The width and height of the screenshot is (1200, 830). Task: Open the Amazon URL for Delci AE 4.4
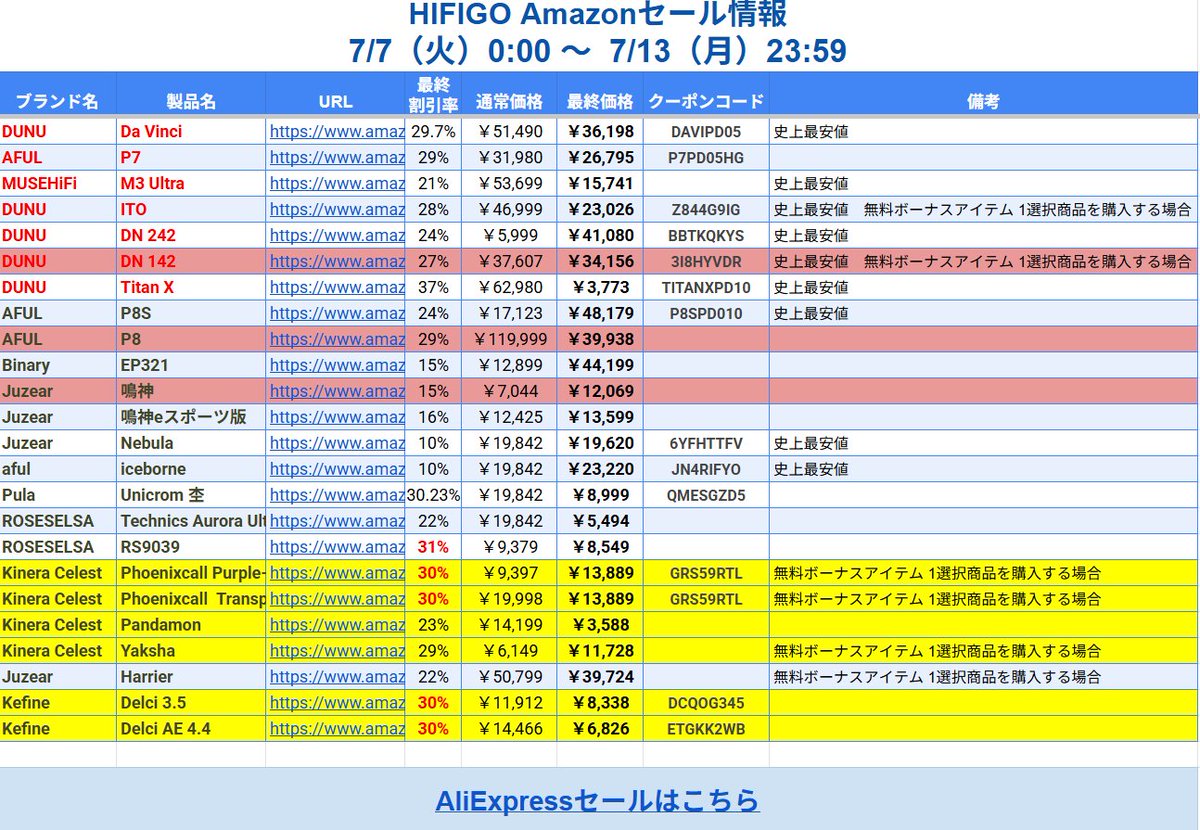337,729
